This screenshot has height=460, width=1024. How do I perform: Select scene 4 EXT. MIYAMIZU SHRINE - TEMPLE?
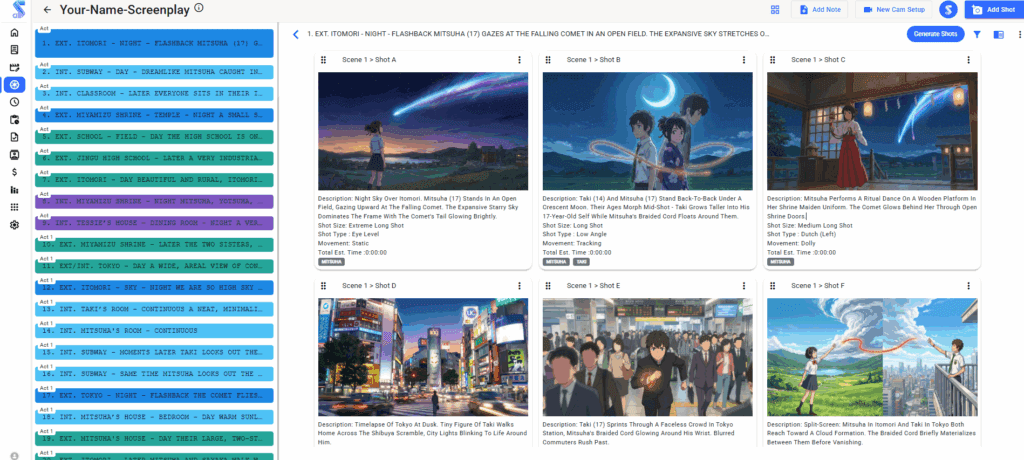pyautogui.click(x=154, y=115)
